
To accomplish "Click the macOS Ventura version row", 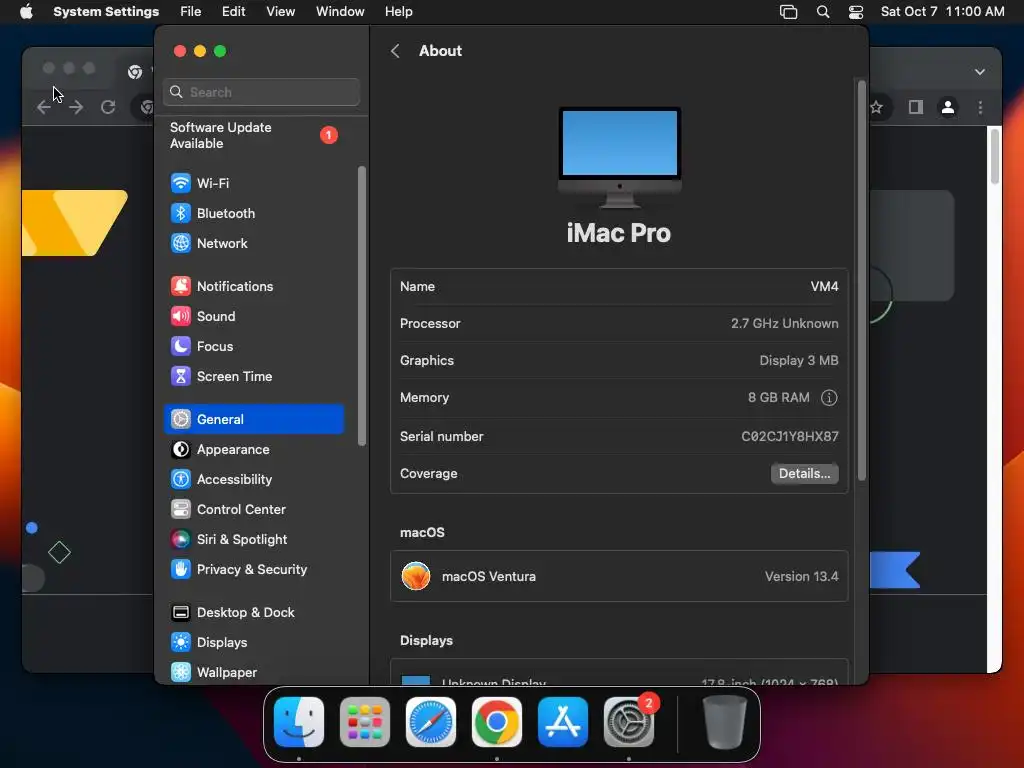I will 619,576.
